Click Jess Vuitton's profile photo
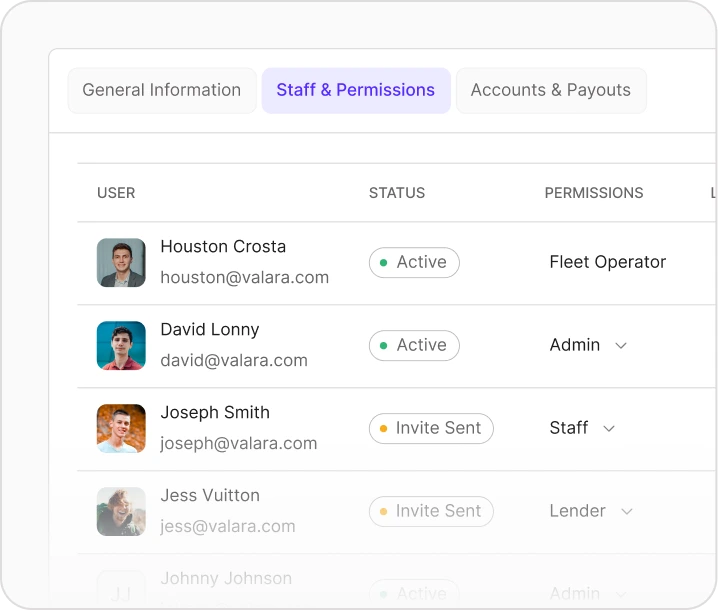Screen dimensions: 718x610 [x=121, y=511]
